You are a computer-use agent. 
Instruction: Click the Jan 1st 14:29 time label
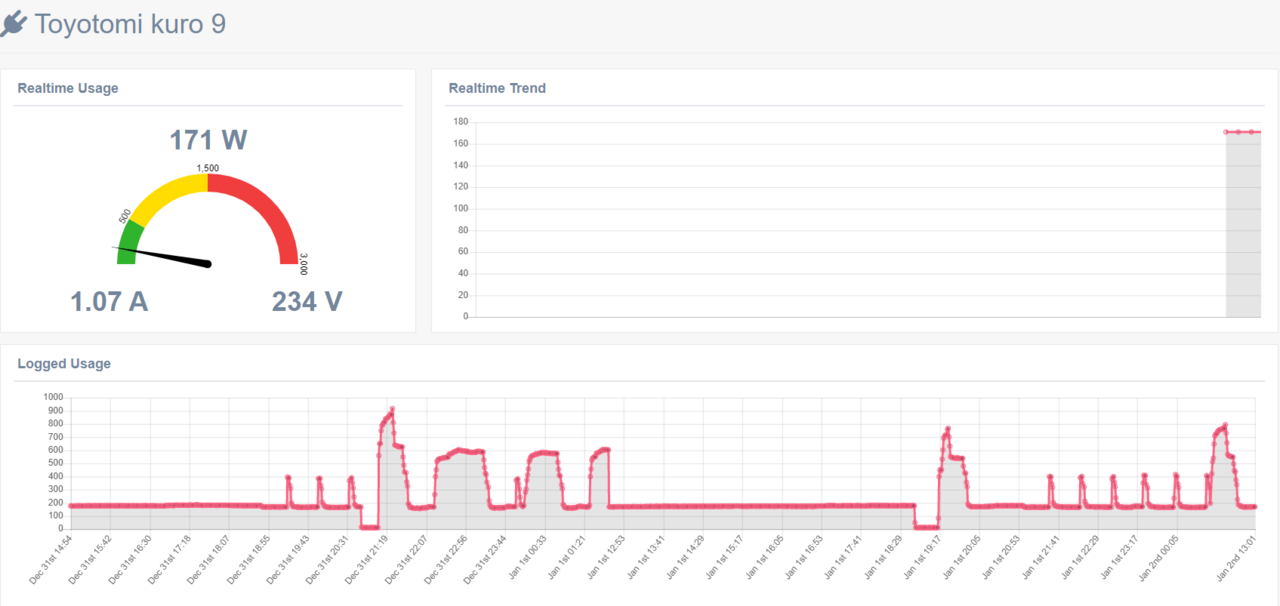683,556
